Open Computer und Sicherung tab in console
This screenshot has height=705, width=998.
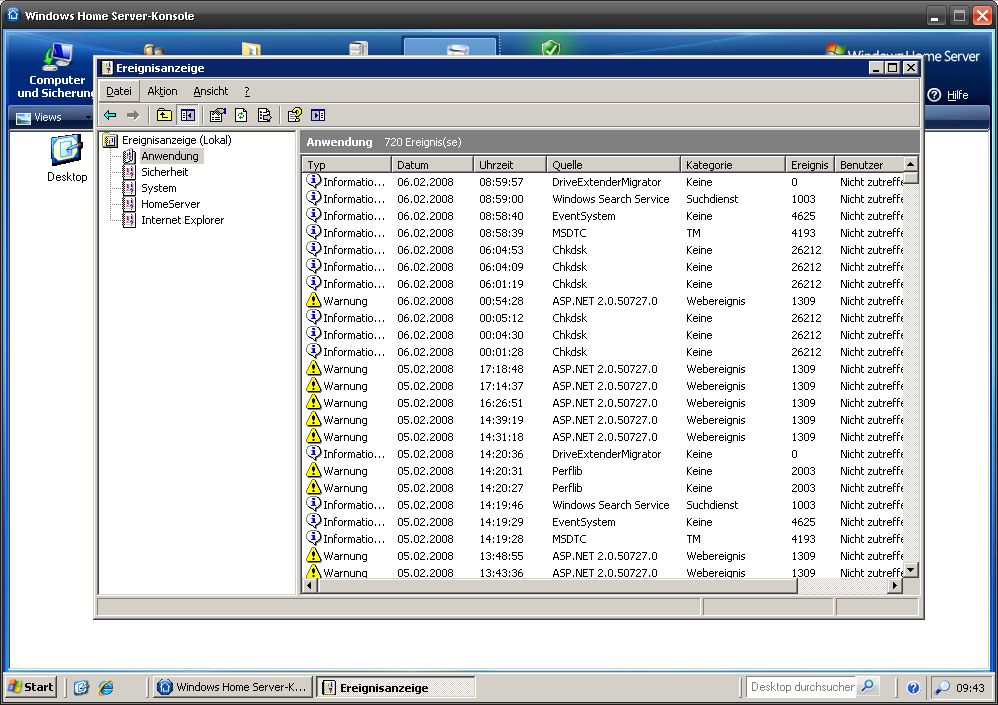(x=56, y=70)
